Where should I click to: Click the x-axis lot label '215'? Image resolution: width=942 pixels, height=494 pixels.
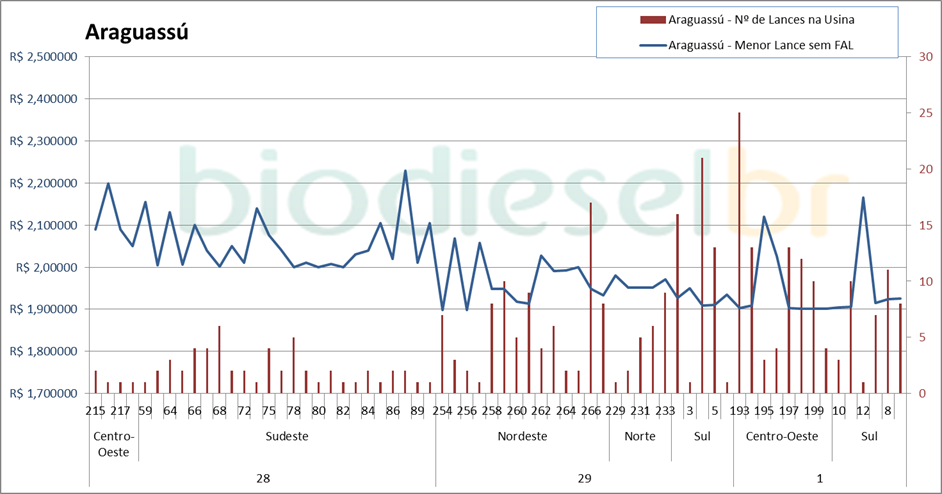point(96,411)
